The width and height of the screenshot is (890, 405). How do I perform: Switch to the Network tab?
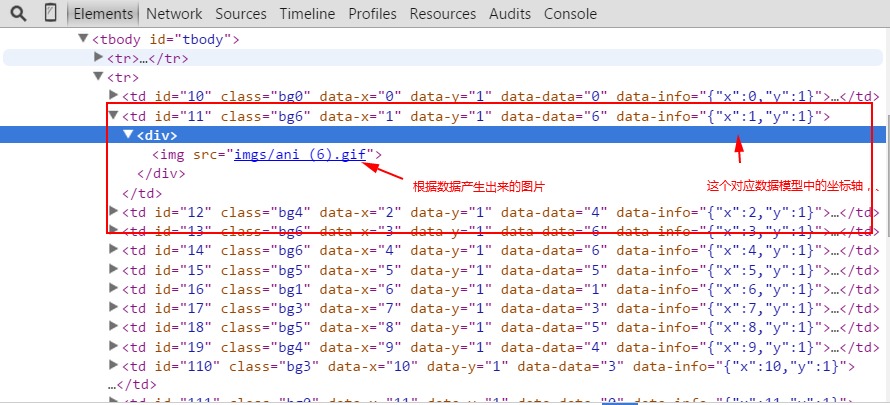tap(173, 14)
